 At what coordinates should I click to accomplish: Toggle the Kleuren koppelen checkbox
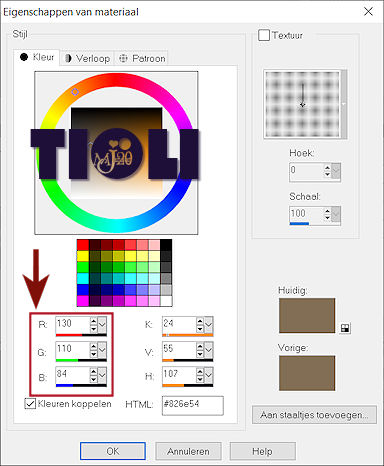(30, 404)
